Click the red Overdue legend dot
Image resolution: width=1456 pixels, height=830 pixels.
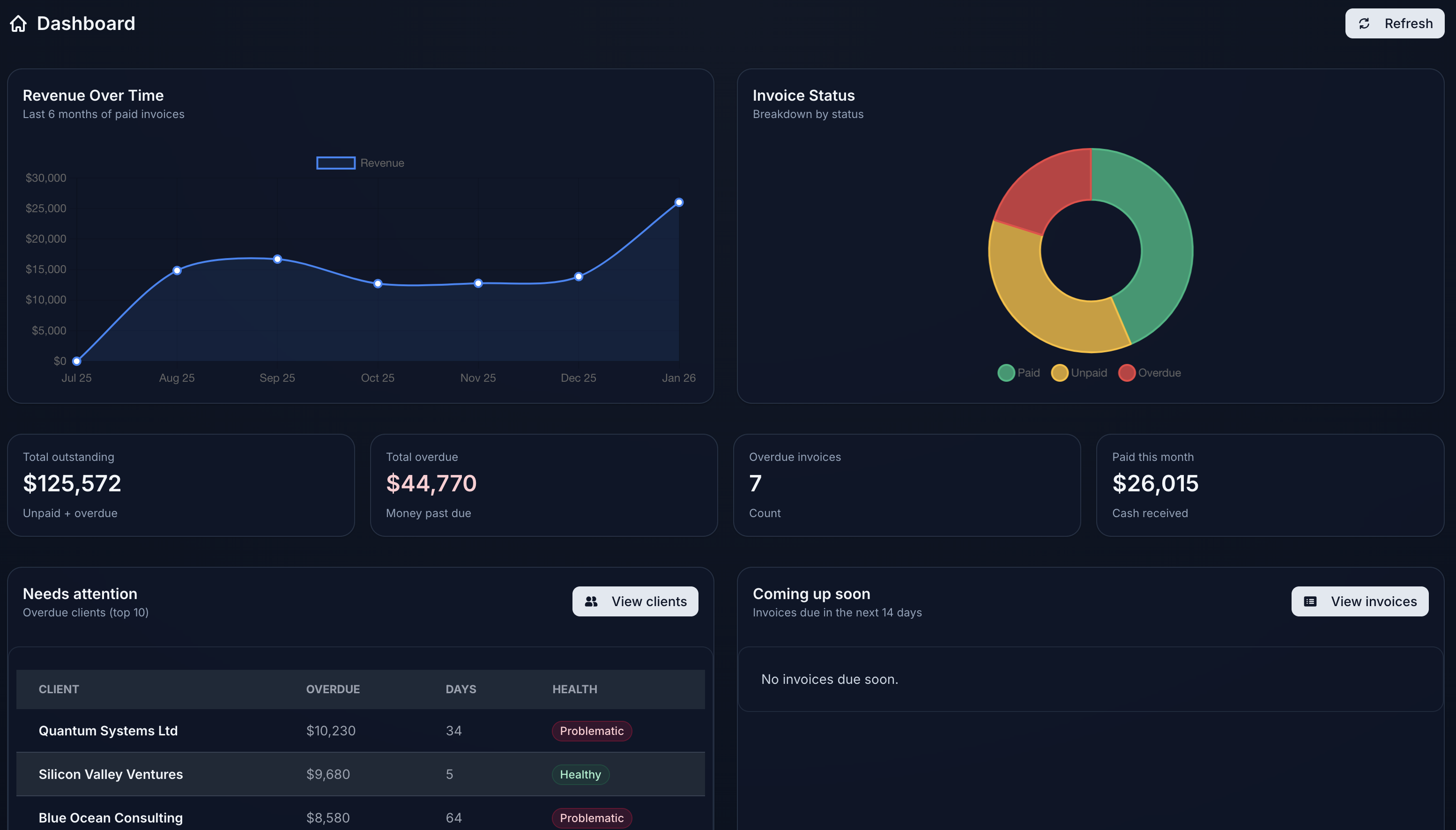point(1127,372)
